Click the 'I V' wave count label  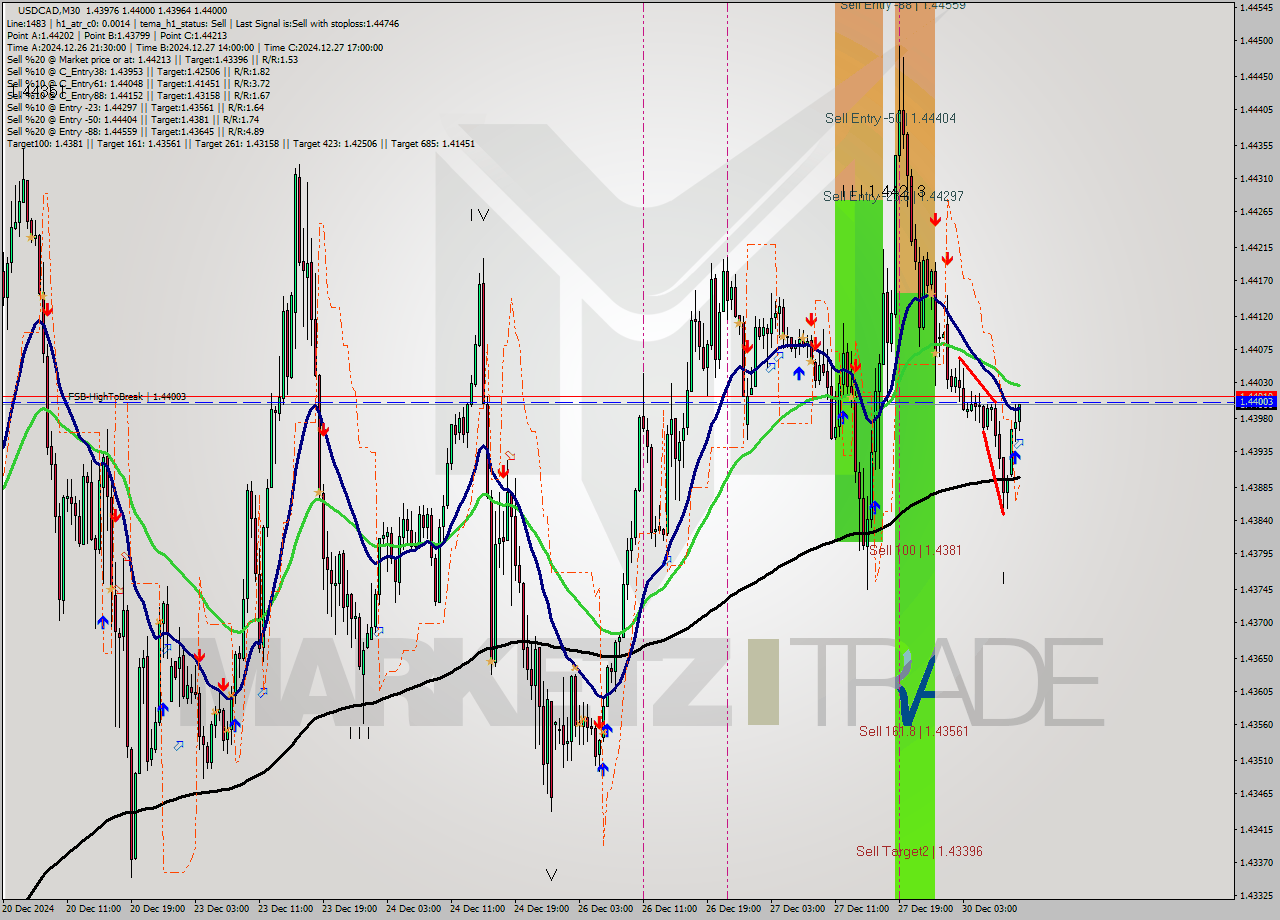coord(480,214)
